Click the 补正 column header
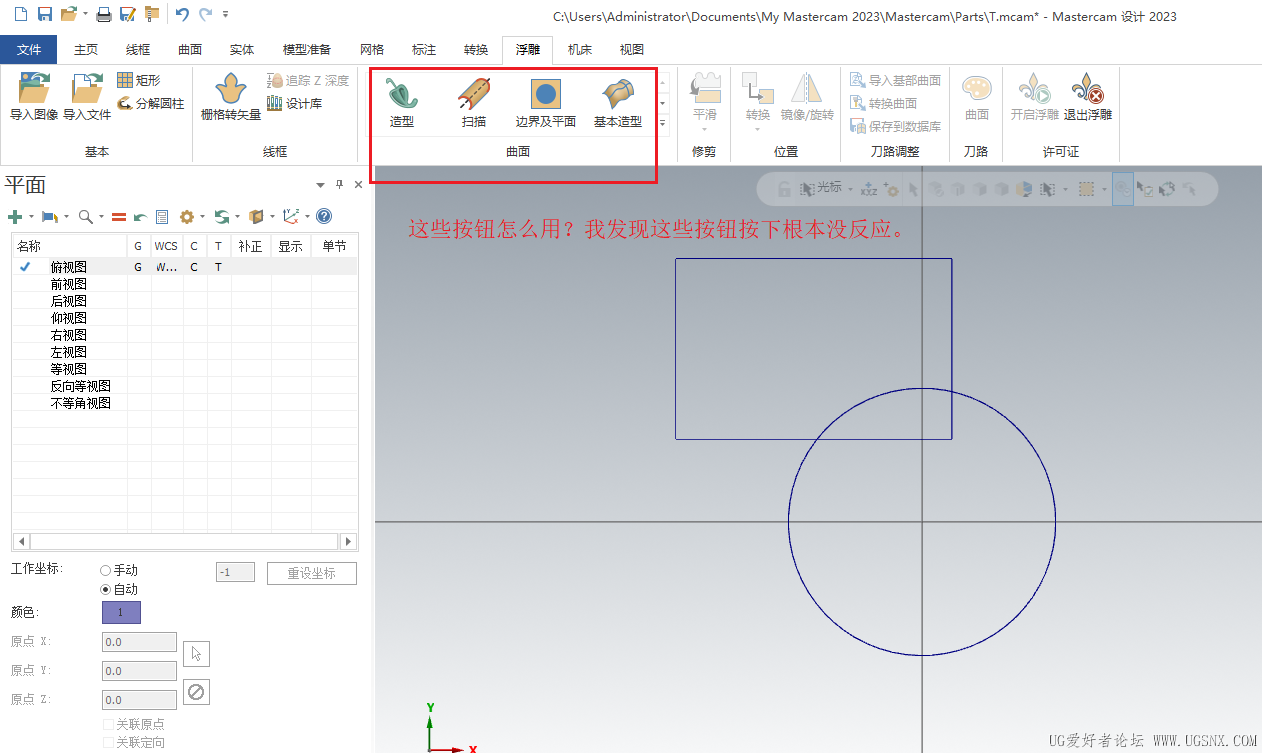 (250, 247)
